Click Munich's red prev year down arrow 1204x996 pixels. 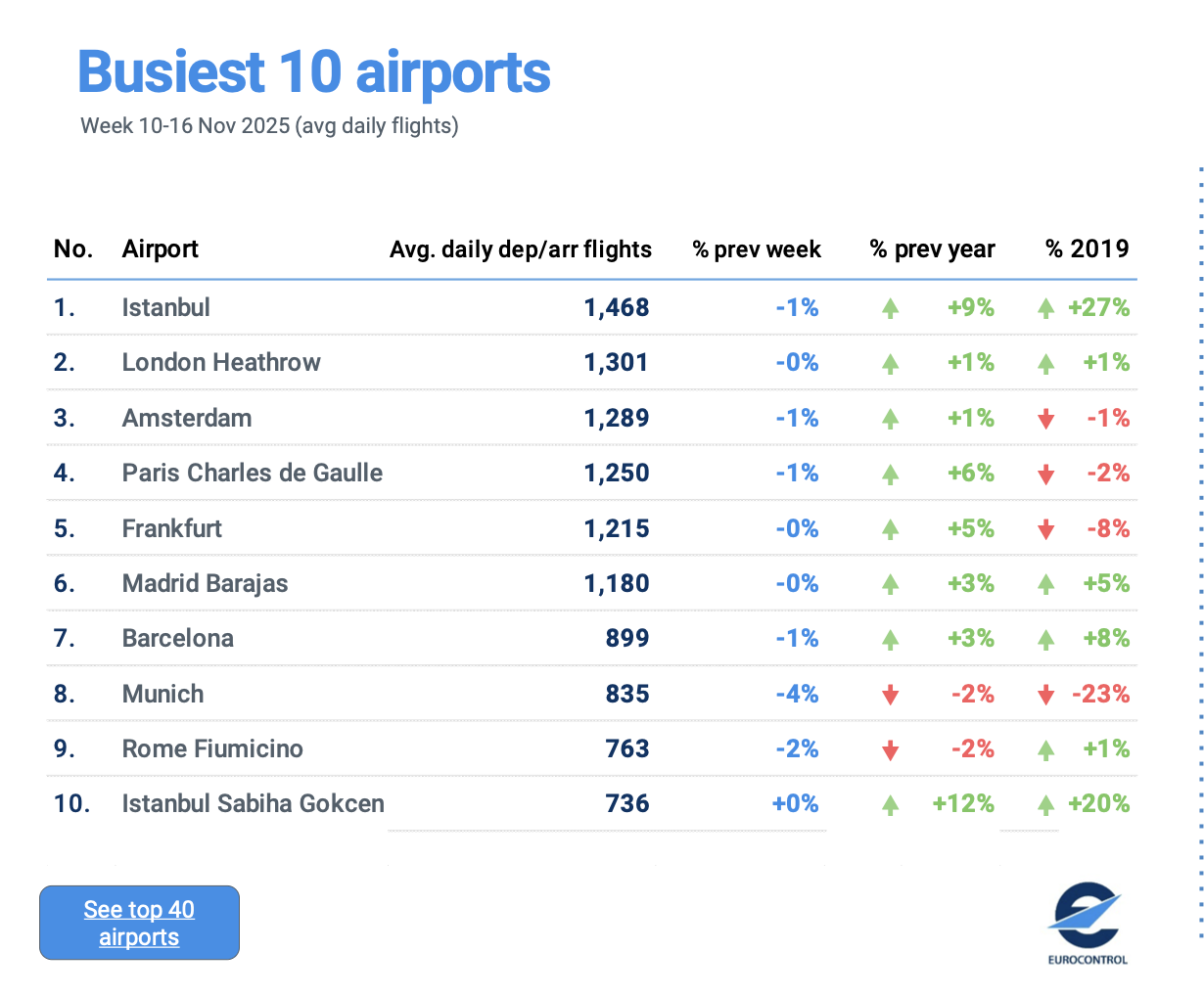890,696
